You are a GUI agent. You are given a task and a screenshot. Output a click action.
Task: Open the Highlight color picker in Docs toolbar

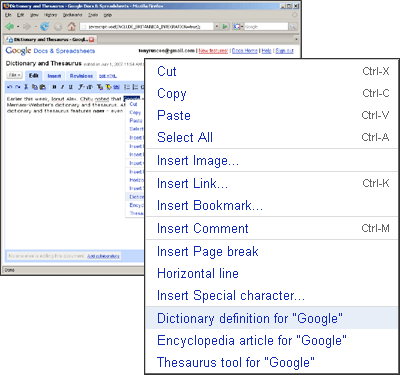click(x=108, y=87)
